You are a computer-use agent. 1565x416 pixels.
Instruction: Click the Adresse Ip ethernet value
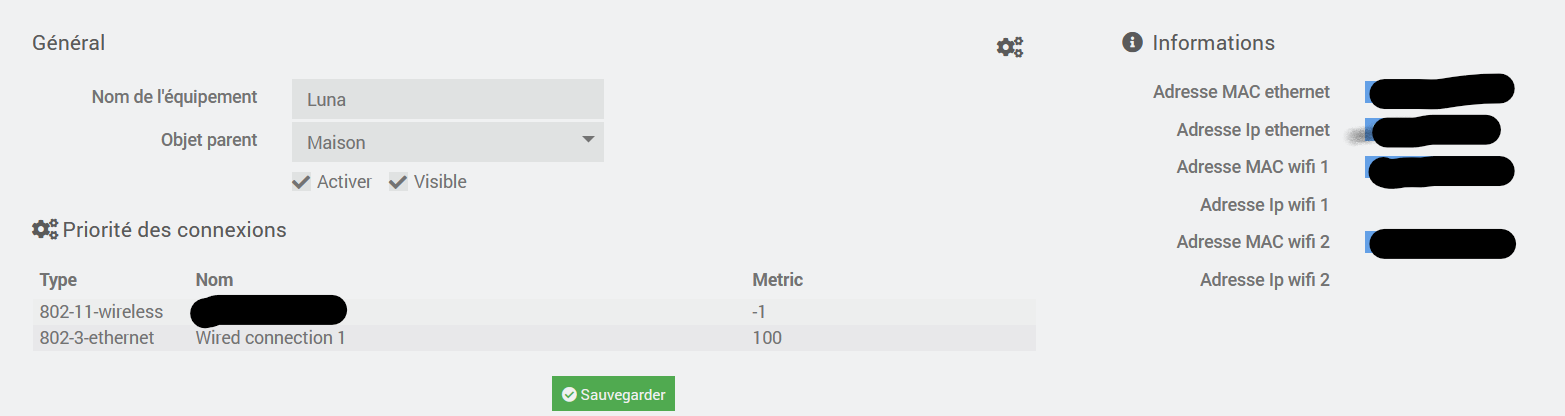(1432, 130)
